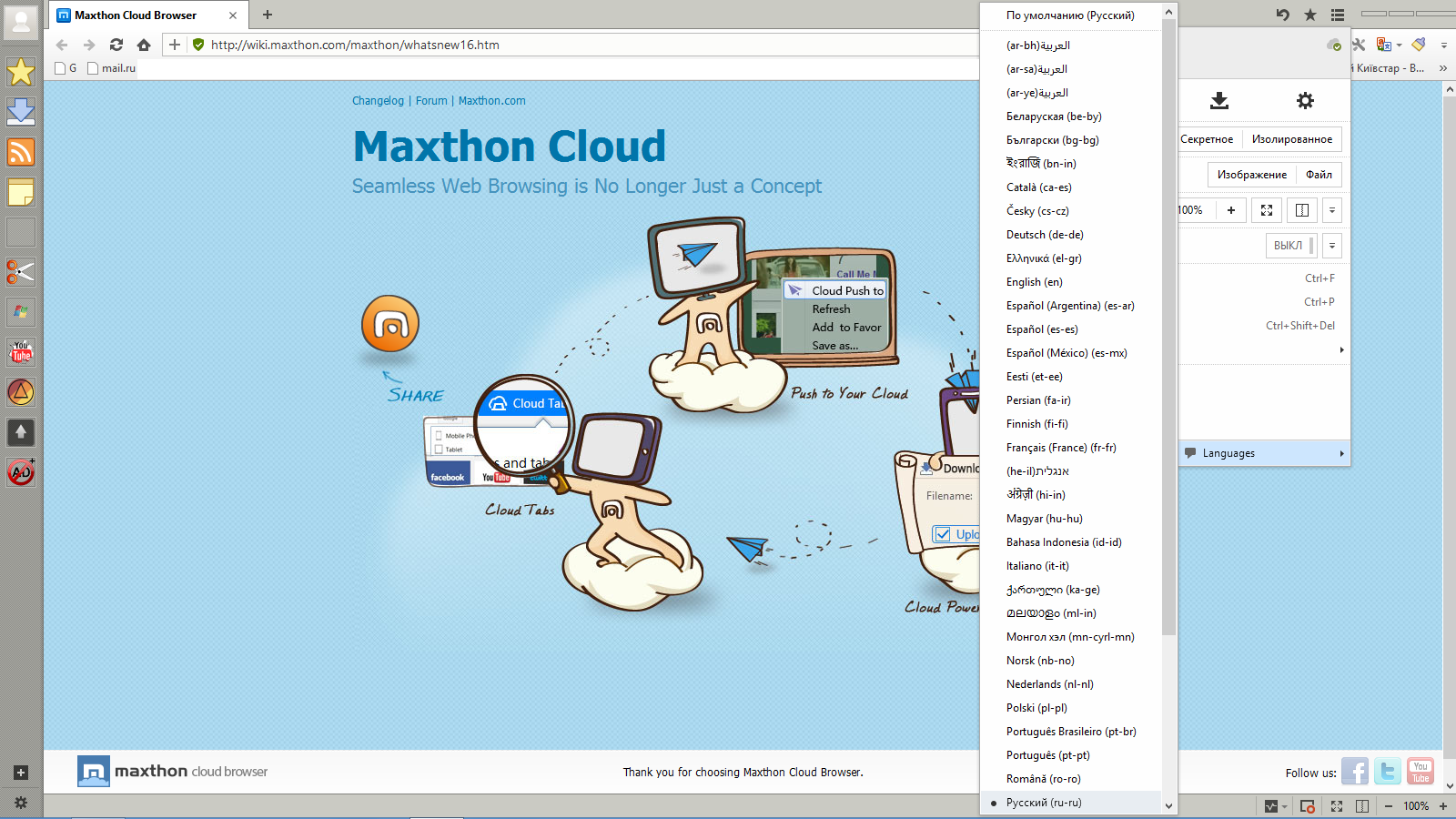Click the Изображение button in the menu
Image resolution: width=1456 pixels, height=819 pixels.
[x=1251, y=175]
